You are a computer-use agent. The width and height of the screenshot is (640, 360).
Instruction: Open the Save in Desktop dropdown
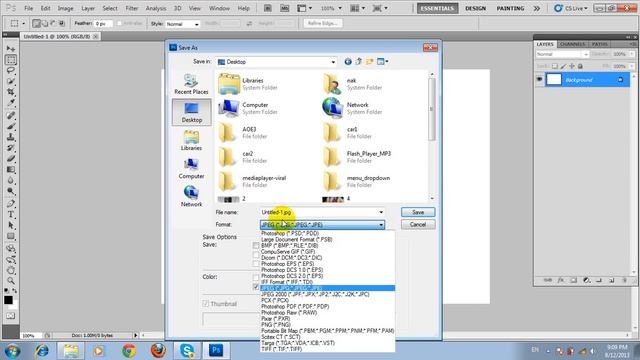coord(333,62)
